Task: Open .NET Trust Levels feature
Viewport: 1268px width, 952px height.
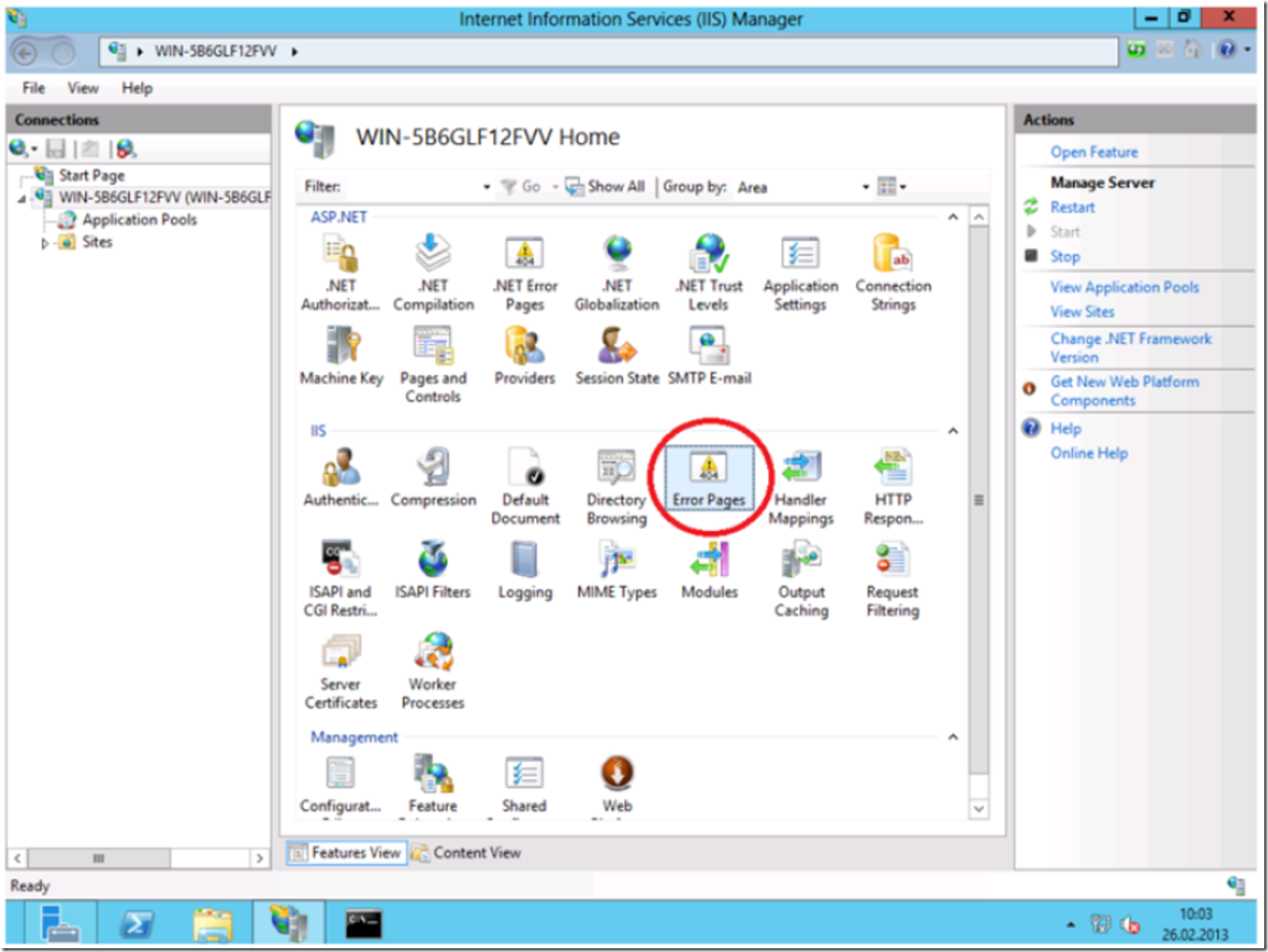Action: point(709,272)
